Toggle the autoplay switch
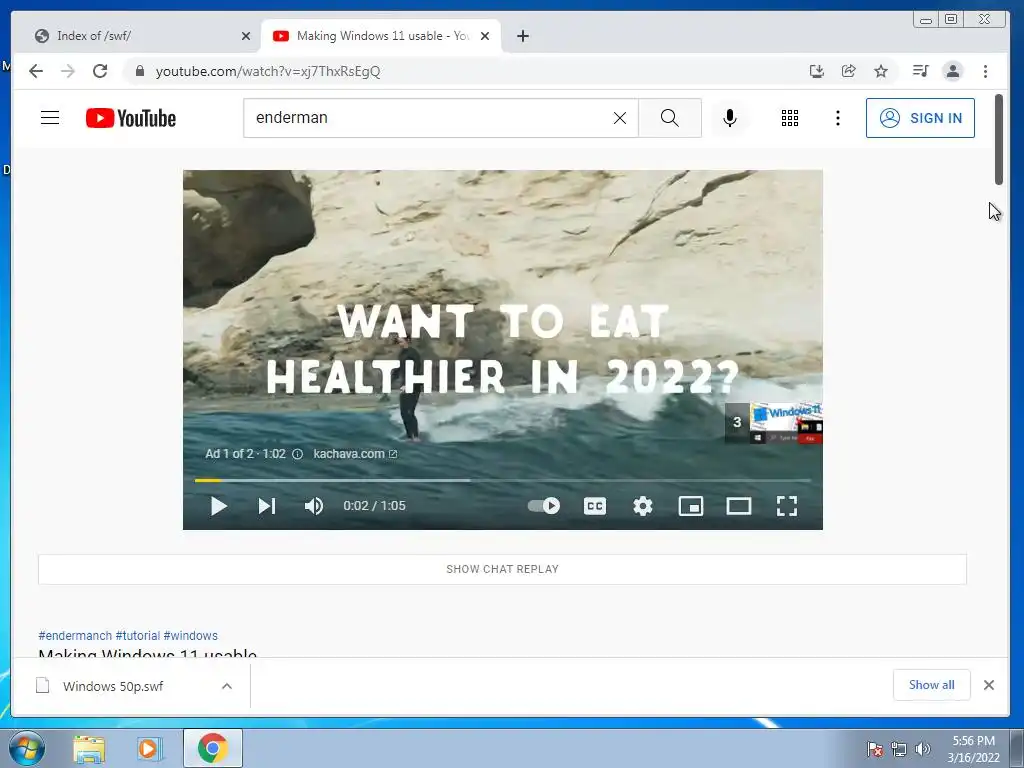The image size is (1024, 768). coord(543,505)
